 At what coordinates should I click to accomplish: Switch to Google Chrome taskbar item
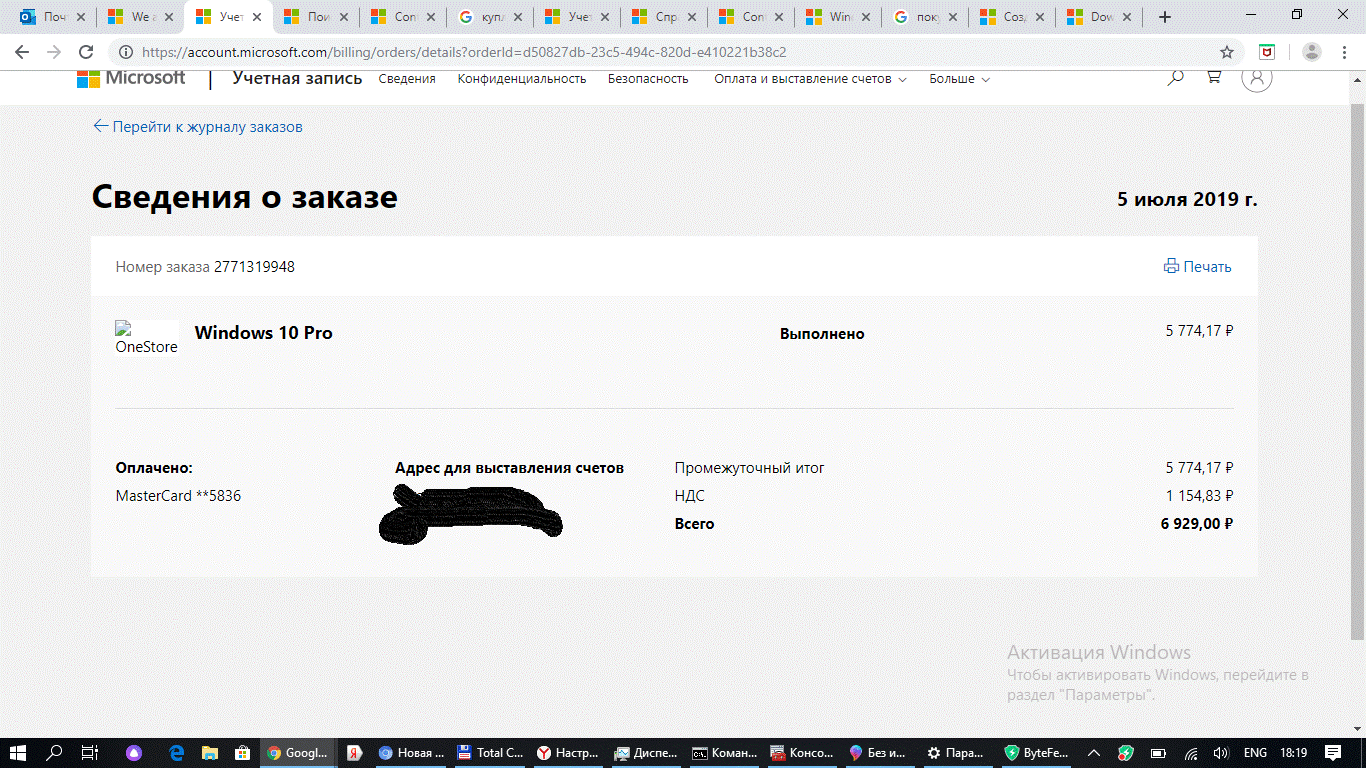coord(297,752)
